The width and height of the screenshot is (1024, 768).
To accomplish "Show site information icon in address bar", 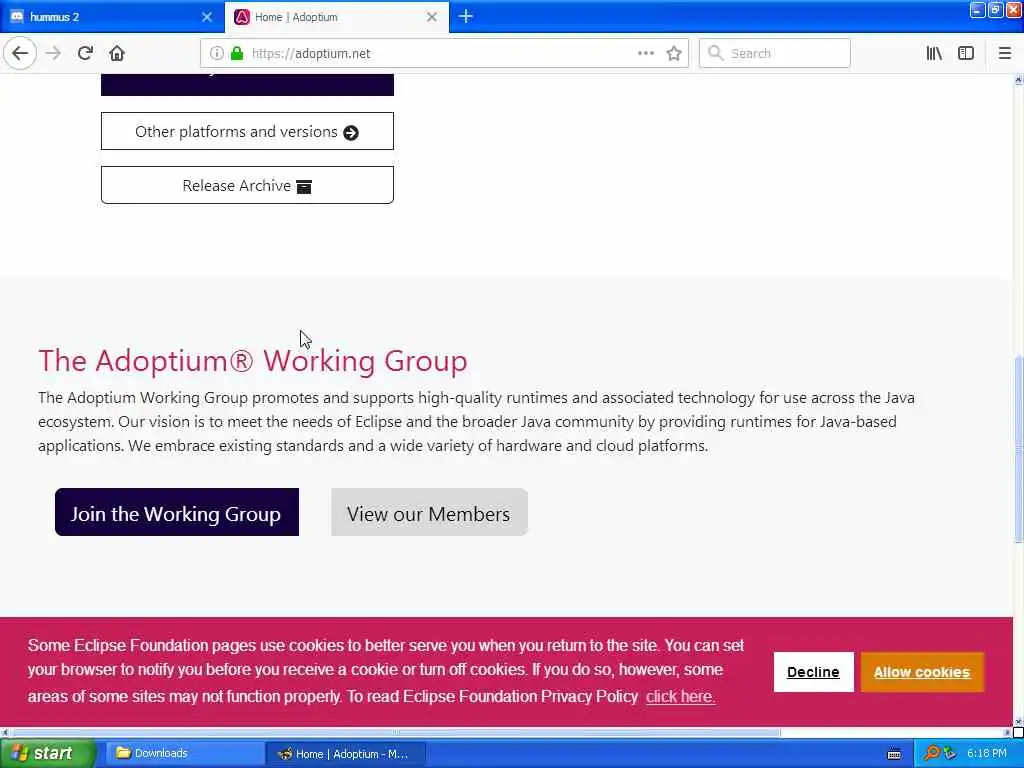I will (217, 54).
